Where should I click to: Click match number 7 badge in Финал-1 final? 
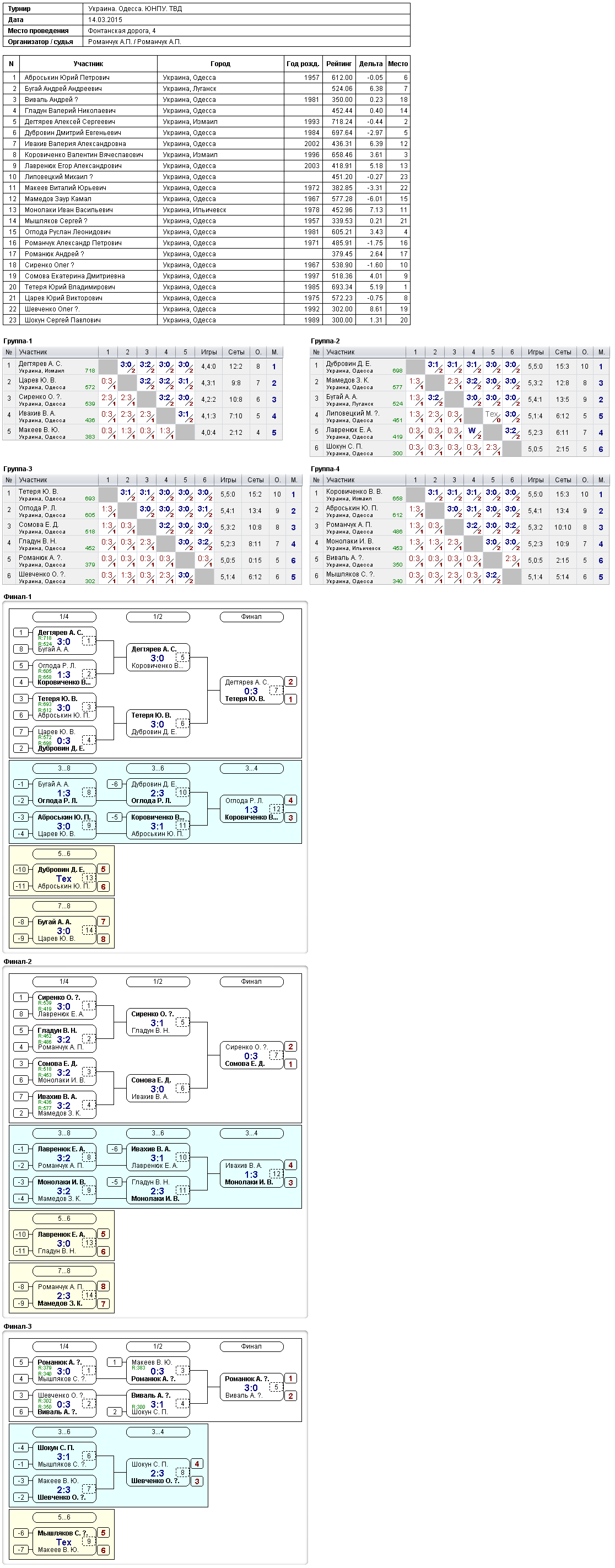pos(276,691)
